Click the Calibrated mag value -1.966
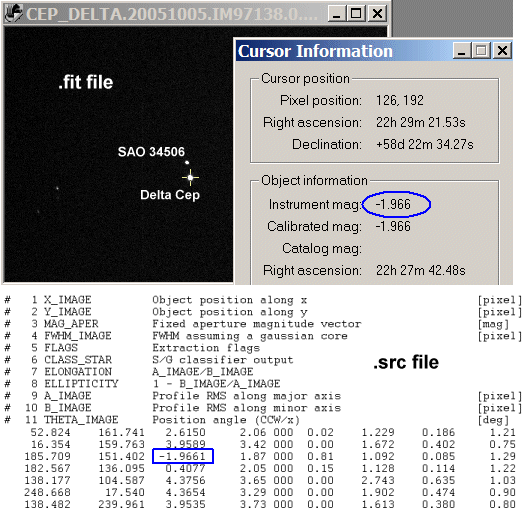 393,226
